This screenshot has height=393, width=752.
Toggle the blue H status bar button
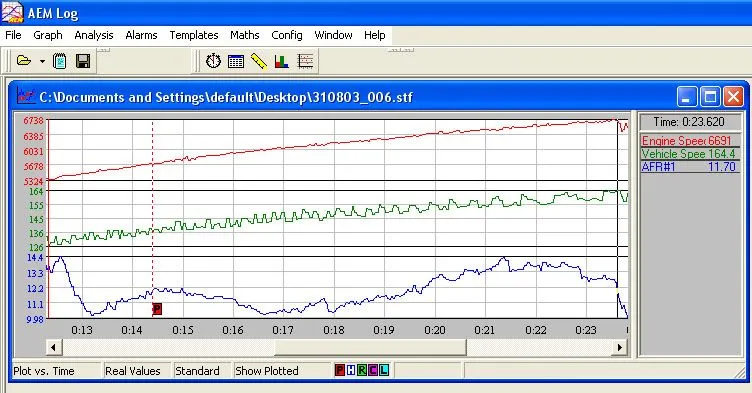point(351,370)
